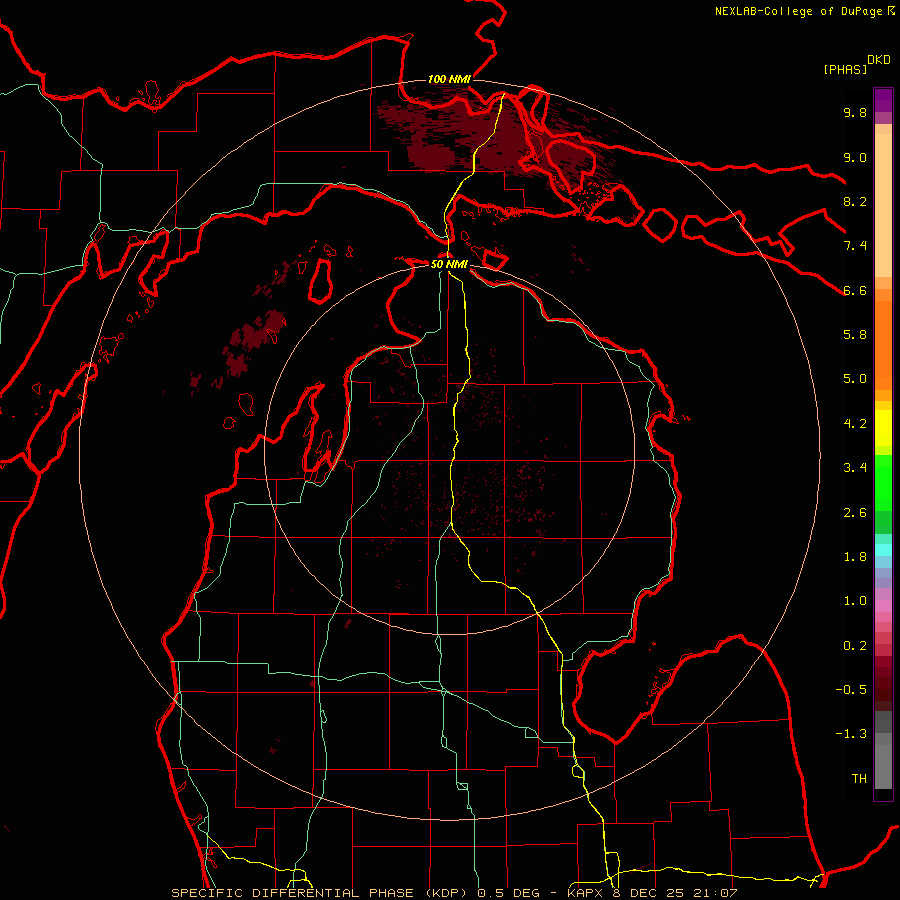Click the yellow segment of the color bar
The height and width of the screenshot is (900, 900).
tap(883, 428)
